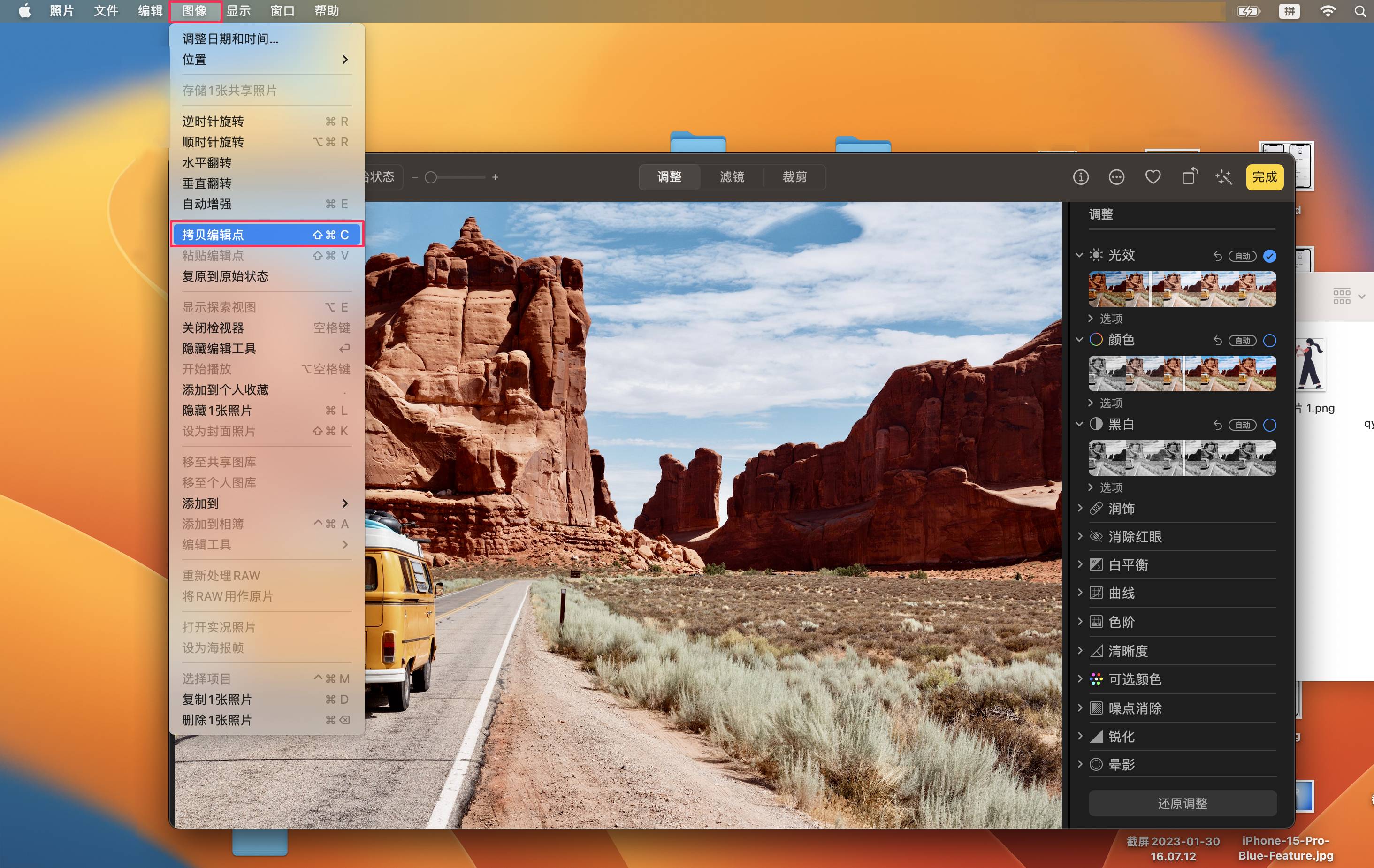Image resolution: width=1374 pixels, height=868 pixels.
Task: Rotate photo using the toolbar rotate icon
Action: pos(1189,176)
